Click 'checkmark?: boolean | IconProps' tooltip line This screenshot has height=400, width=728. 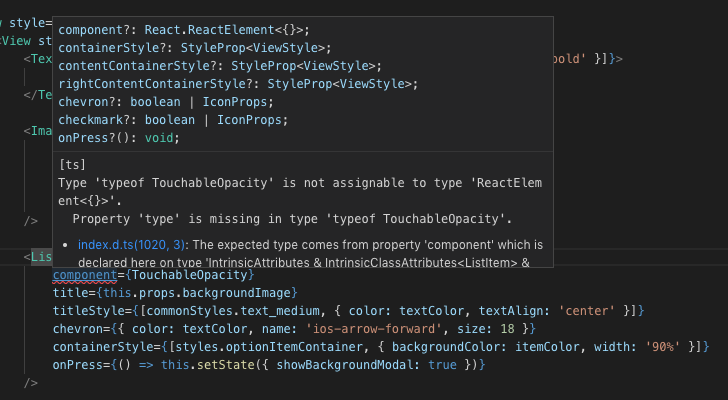pos(173,120)
